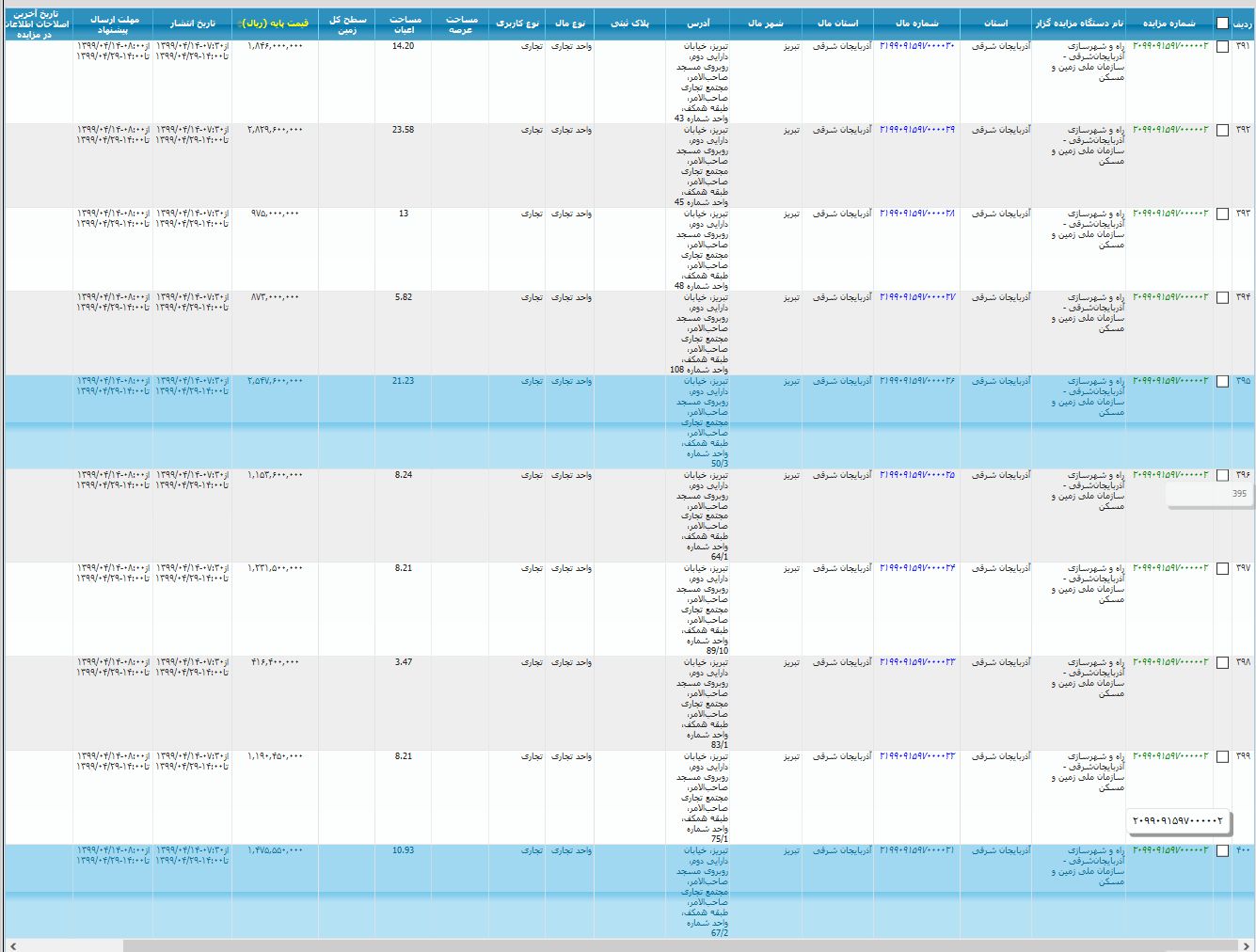Tick the select-all checkbox in the header
Screen dimensions: 1256x952
coord(1221,24)
